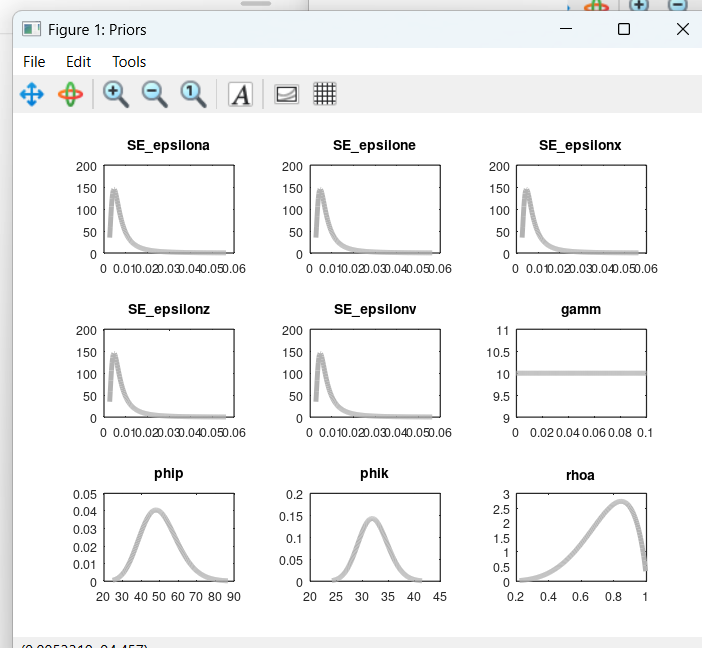Toggle axes visibility from the toolbar
This screenshot has height=648, width=702.
(287, 95)
